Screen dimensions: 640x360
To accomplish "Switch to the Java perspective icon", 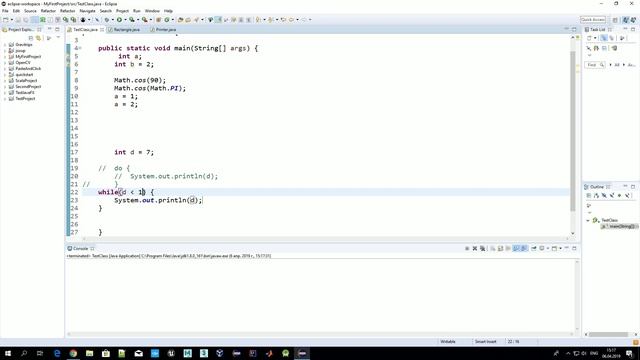I will 625,20.
